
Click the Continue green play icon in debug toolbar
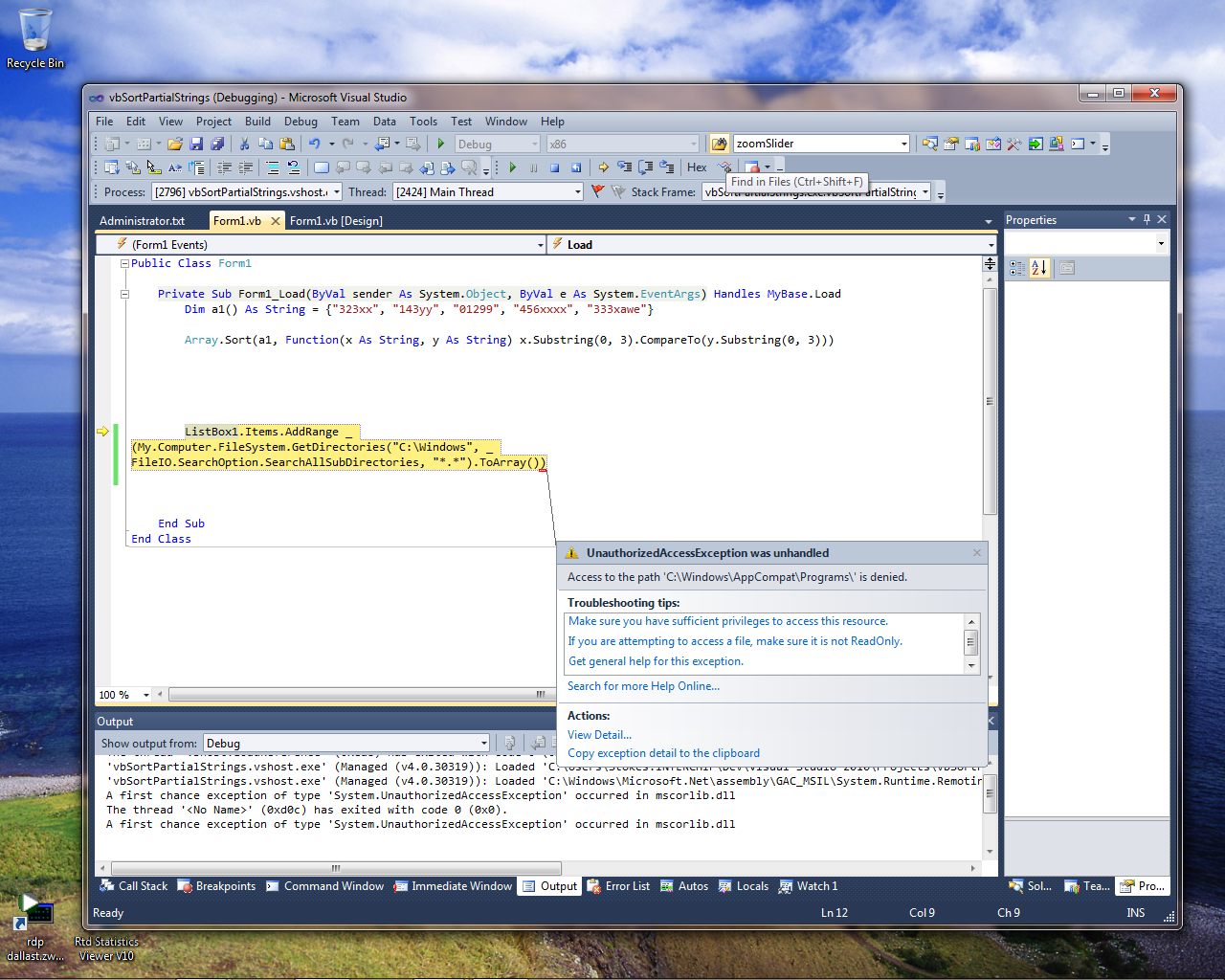click(x=513, y=167)
